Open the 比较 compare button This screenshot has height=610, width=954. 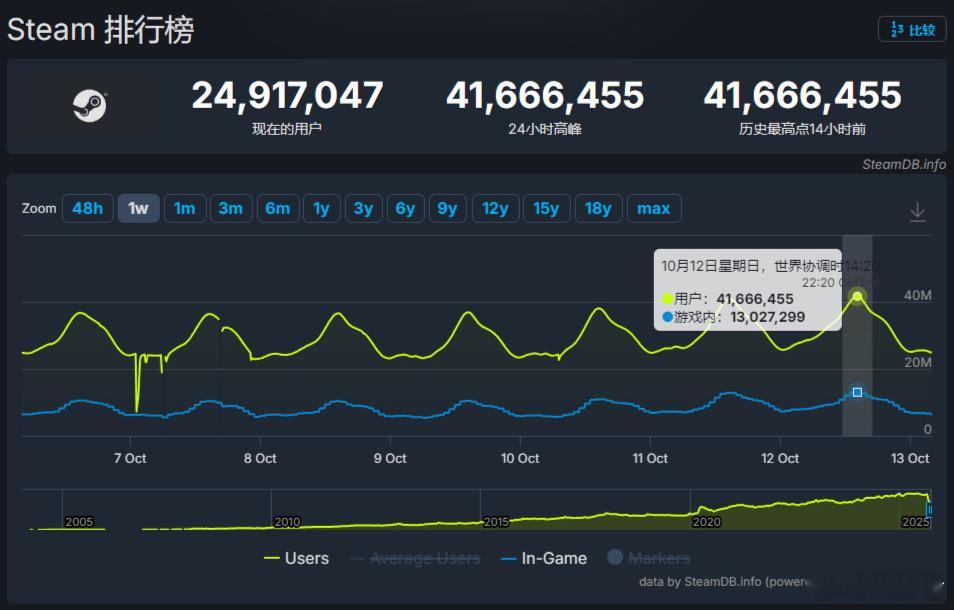pos(911,29)
